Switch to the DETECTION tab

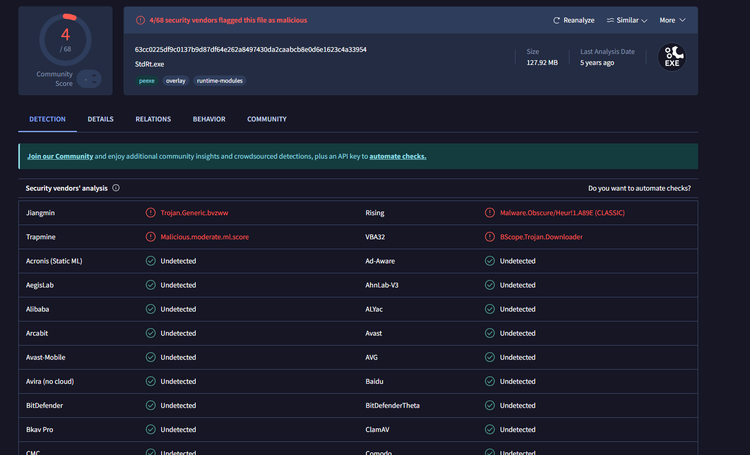point(47,119)
